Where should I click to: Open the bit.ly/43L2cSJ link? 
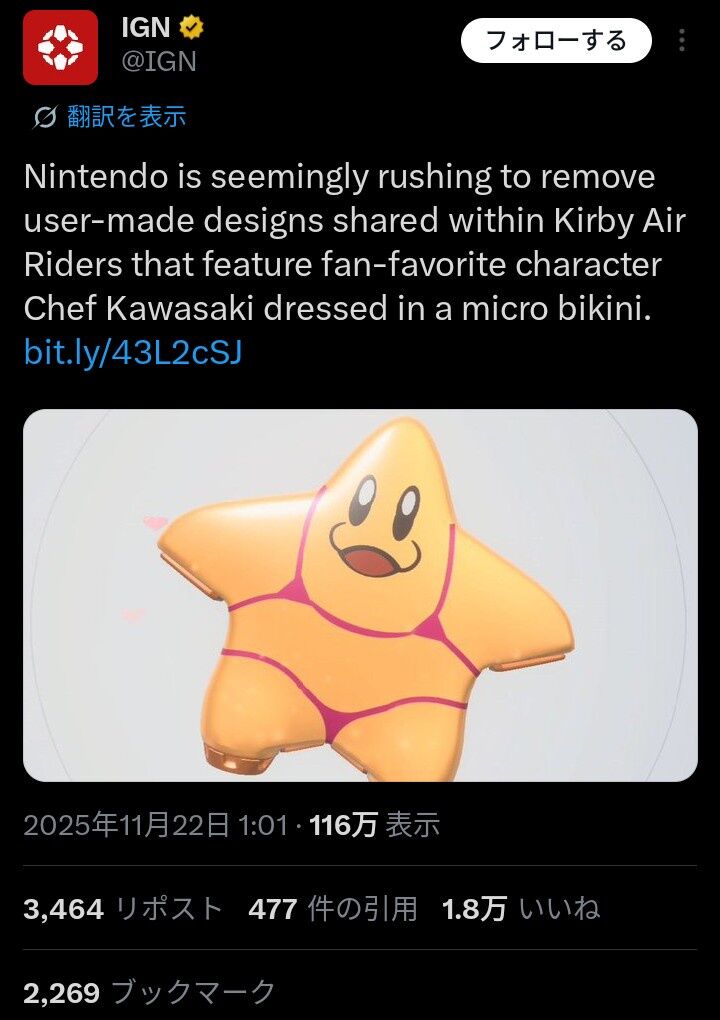pyautogui.click(x=133, y=352)
